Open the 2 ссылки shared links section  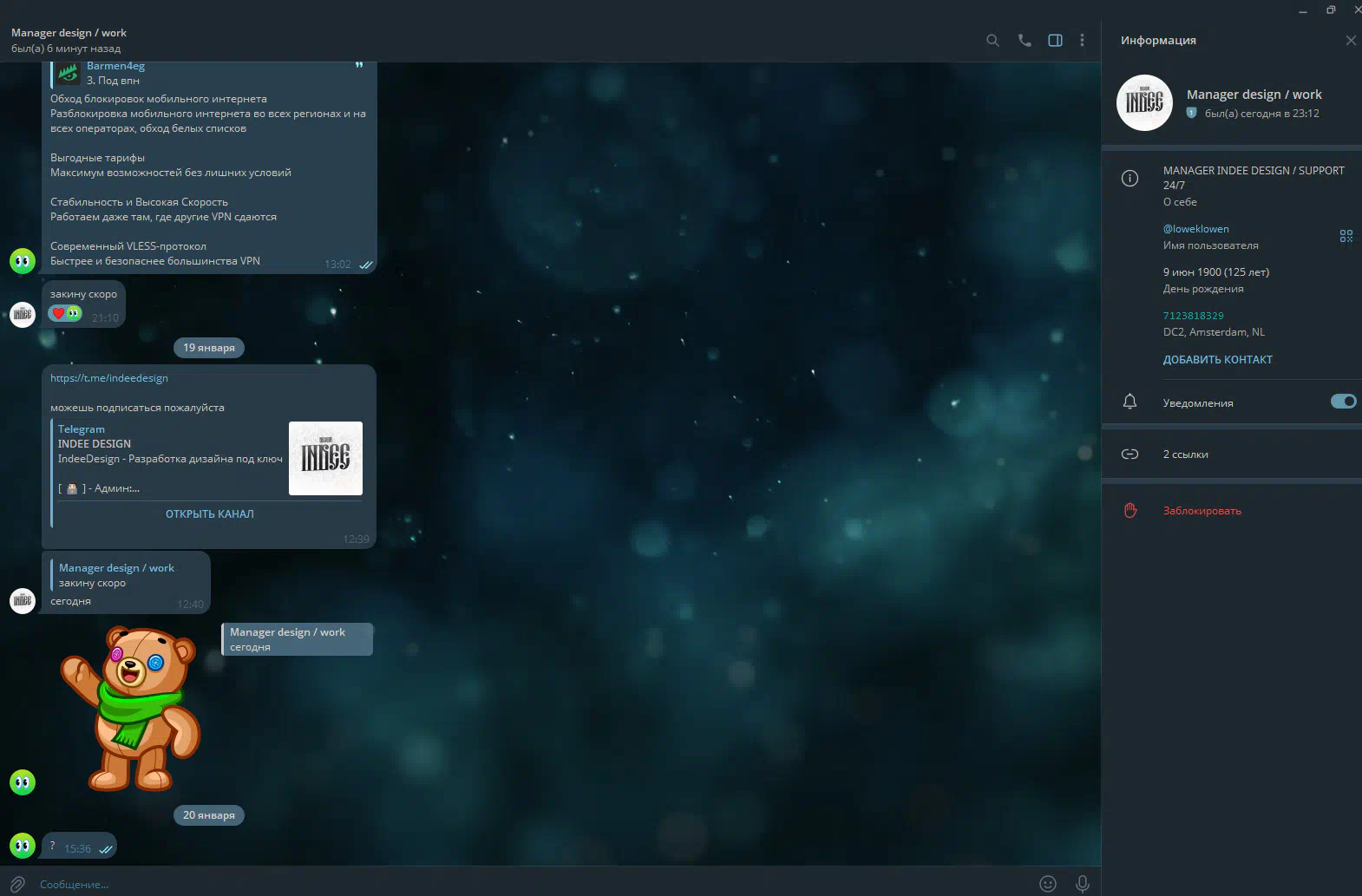point(1185,455)
